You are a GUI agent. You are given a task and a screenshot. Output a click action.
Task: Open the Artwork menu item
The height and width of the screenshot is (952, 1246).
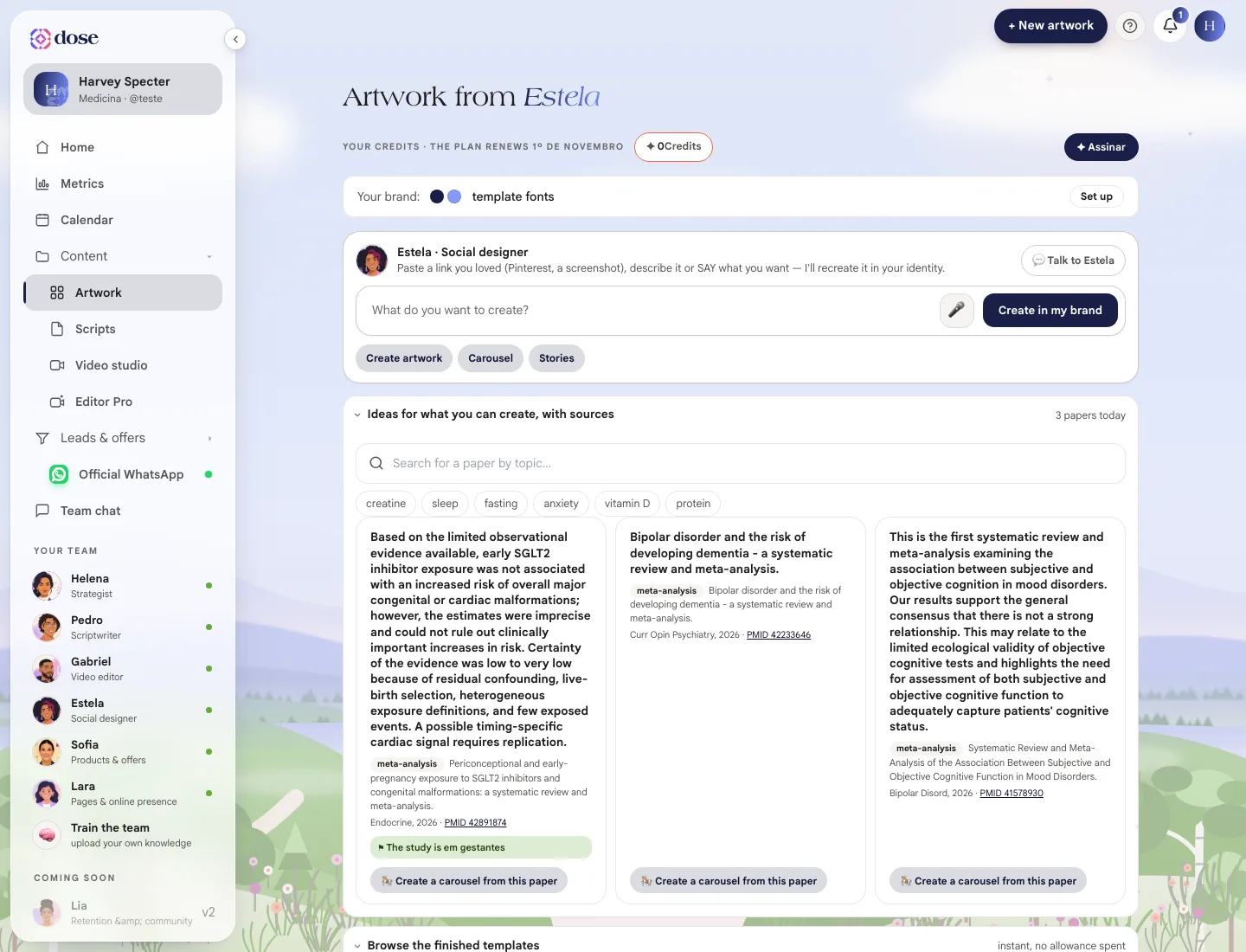pyautogui.click(x=123, y=293)
